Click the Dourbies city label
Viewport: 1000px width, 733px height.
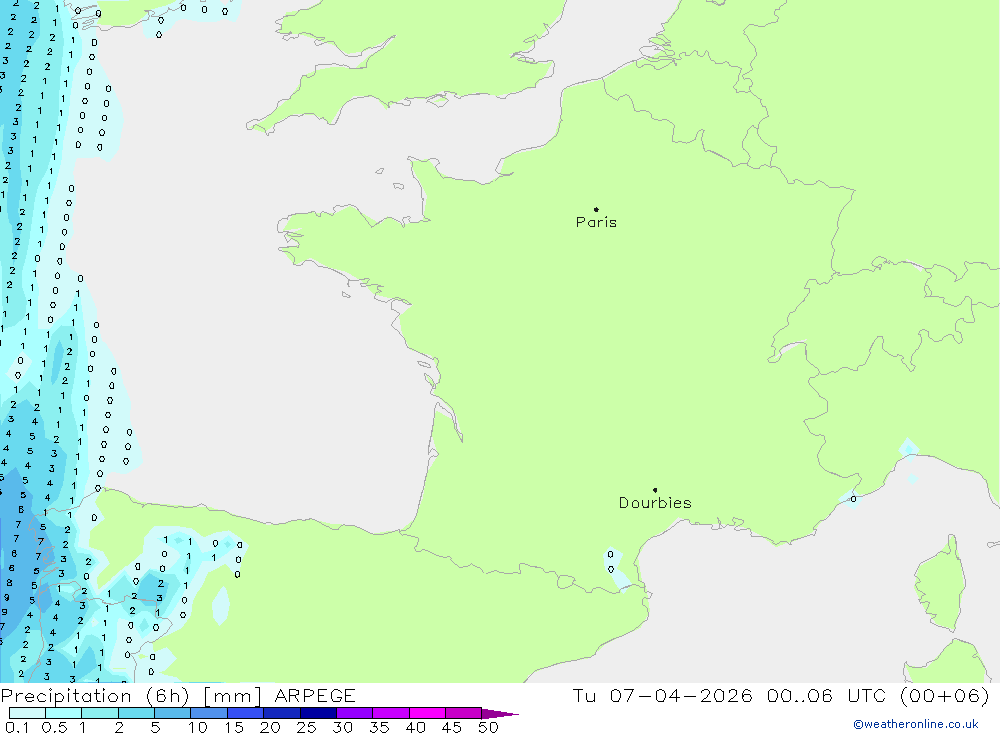point(655,503)
